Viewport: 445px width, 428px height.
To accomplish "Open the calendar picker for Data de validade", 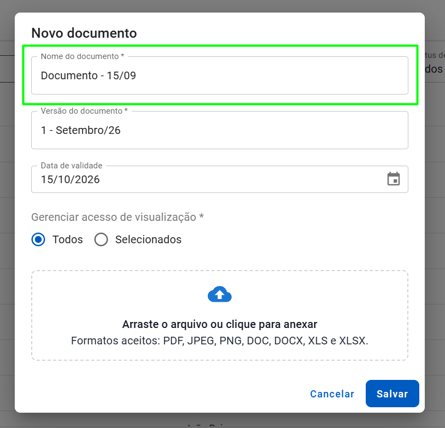I will point(393,179).
